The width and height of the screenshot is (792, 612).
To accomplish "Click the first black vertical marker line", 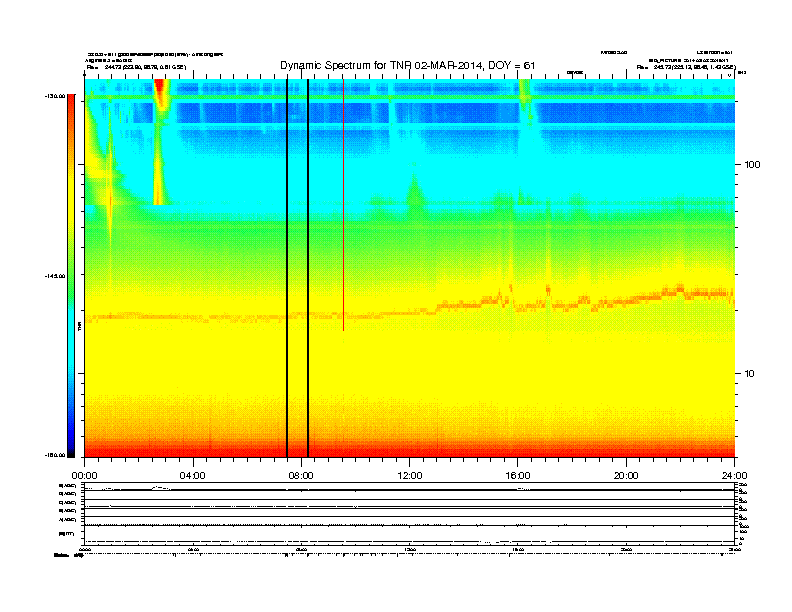I will 287,268.
